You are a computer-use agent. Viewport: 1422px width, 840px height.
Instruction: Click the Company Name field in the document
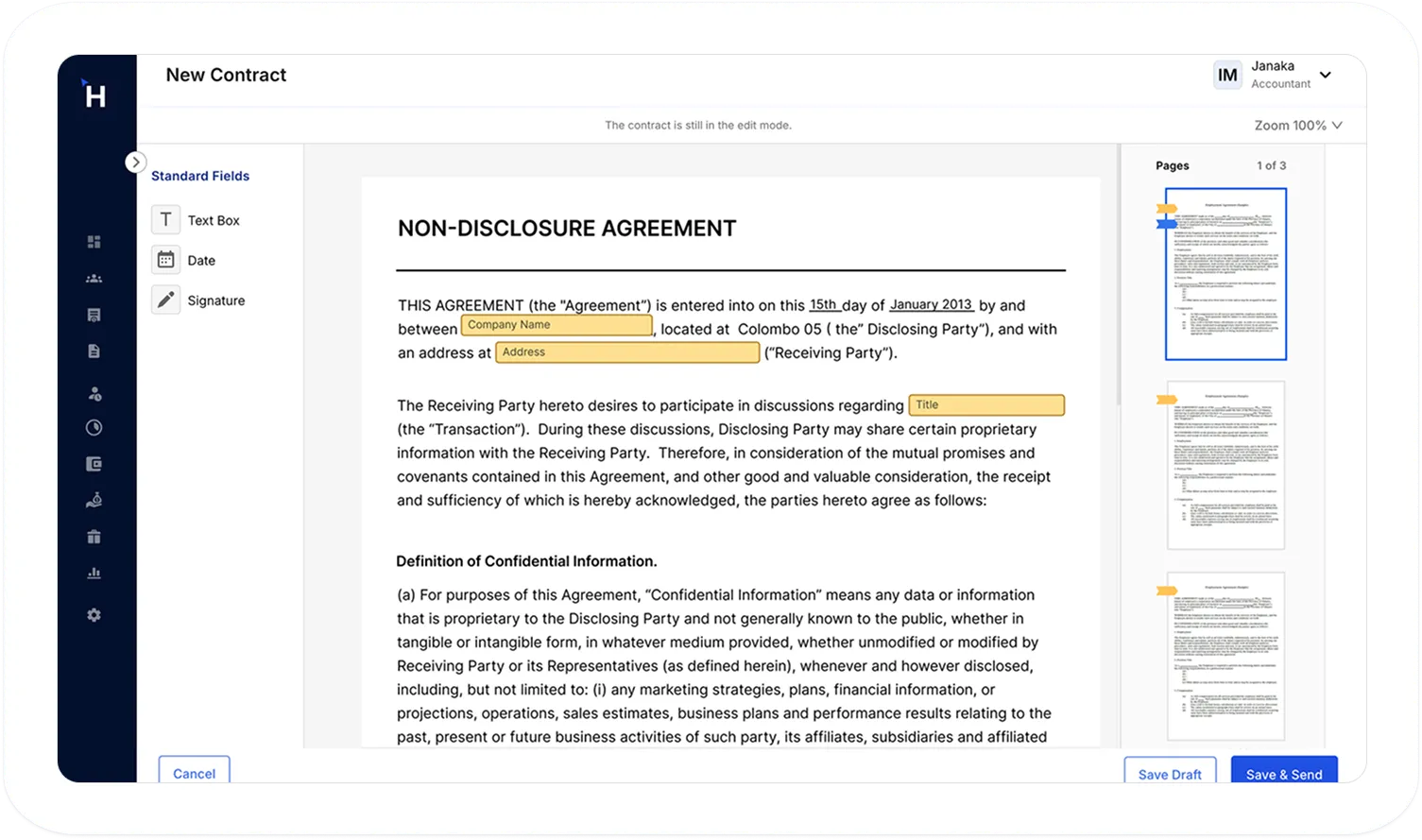557,325
